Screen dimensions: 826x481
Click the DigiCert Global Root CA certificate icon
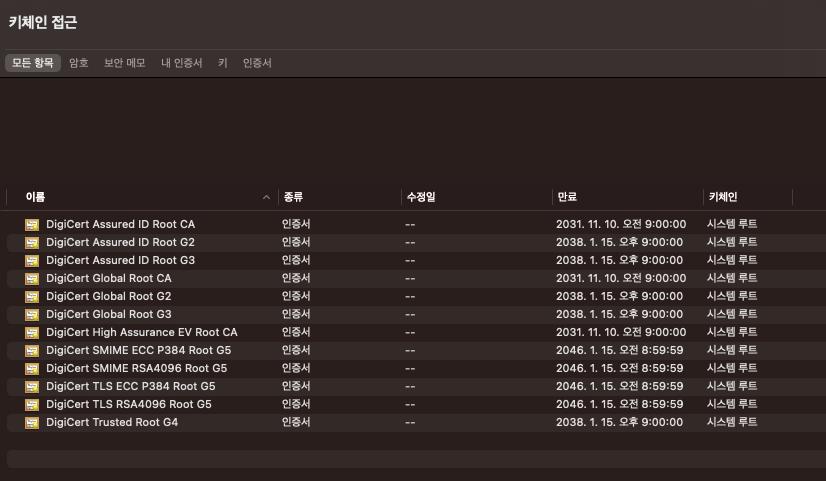click(32, 279)
